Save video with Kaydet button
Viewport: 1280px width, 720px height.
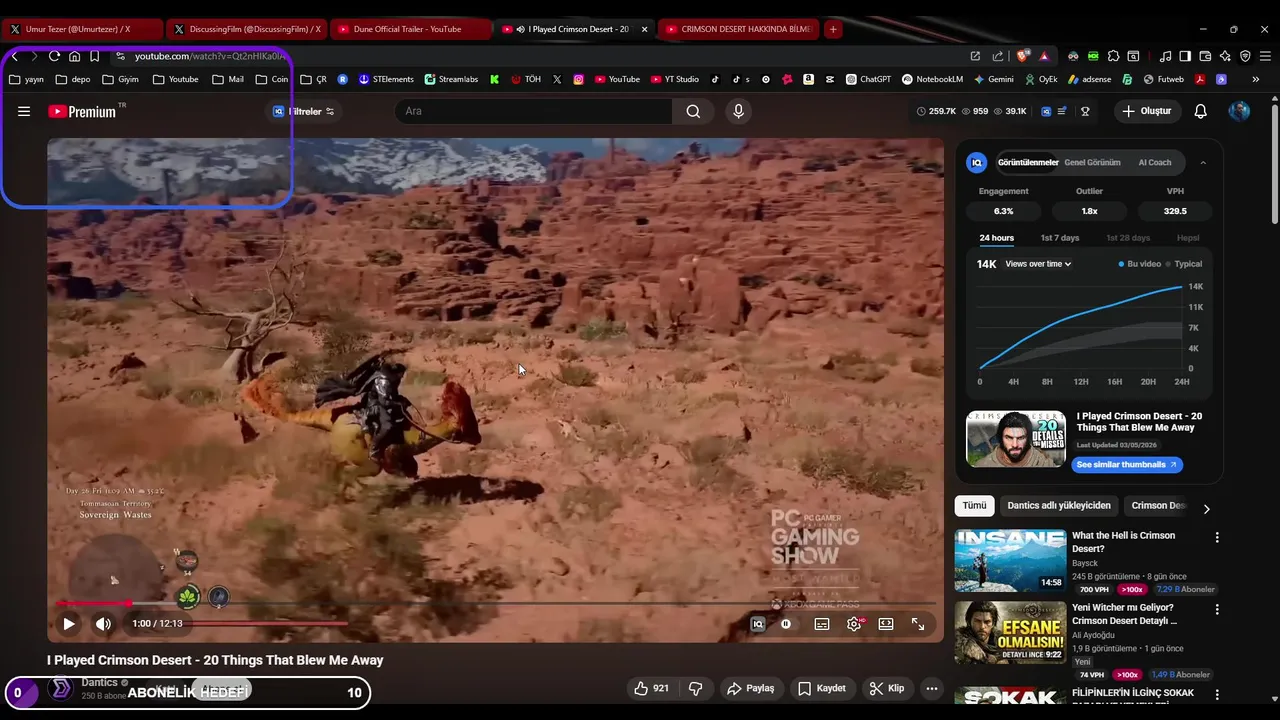(x=822, y=688)
